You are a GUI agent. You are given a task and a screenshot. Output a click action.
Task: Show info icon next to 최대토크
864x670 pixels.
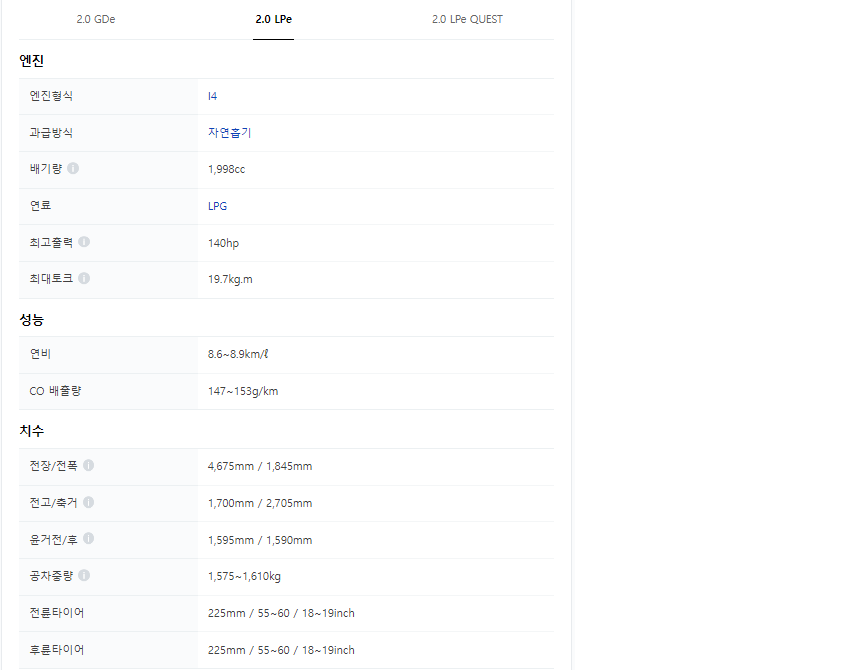pyautogui.click(x=84, y=278)
